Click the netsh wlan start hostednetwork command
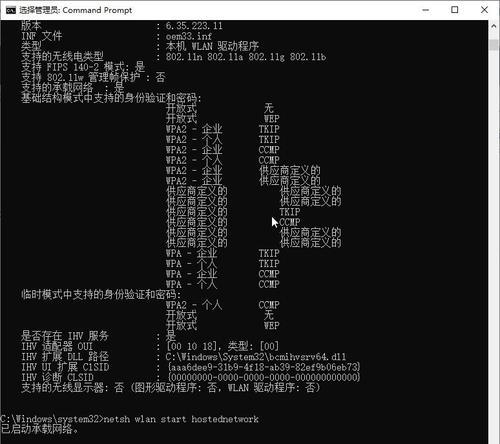This screenshot has width=500, height=444. [x=181, y=419]
